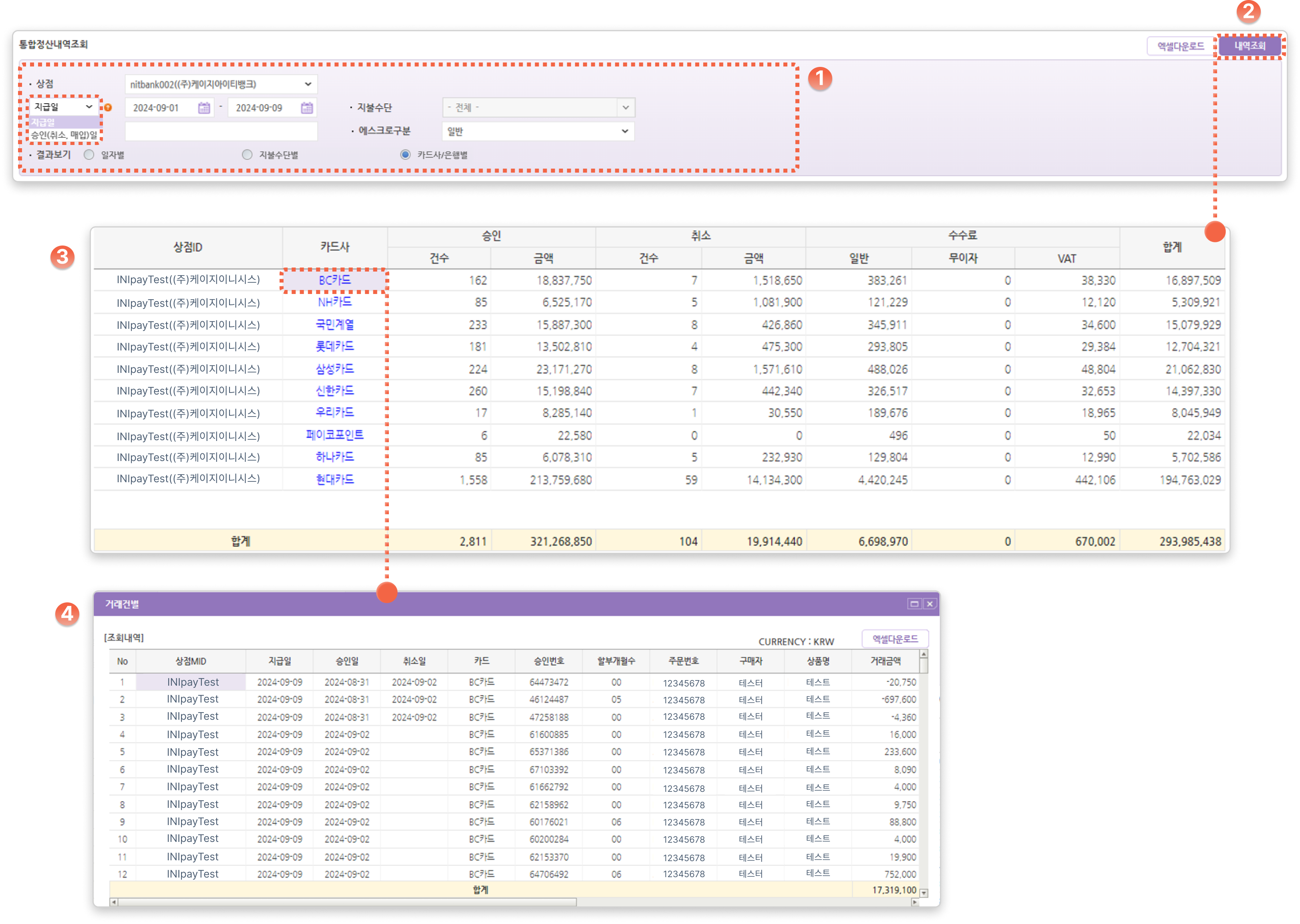Click 엑셀다운로드 in the top panel
Viewport: 1300px width, 924px height.
1181,46
